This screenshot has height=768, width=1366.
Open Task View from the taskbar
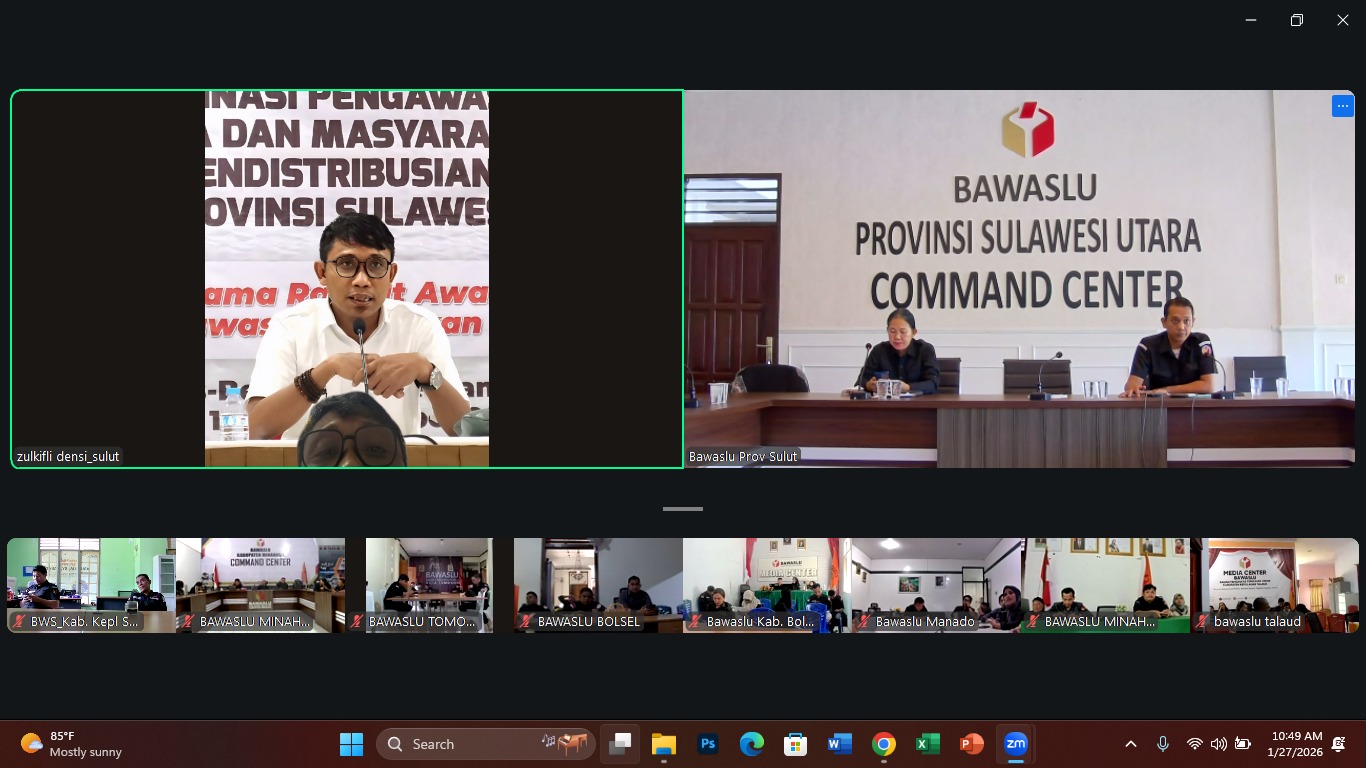[x=620, y=744]
